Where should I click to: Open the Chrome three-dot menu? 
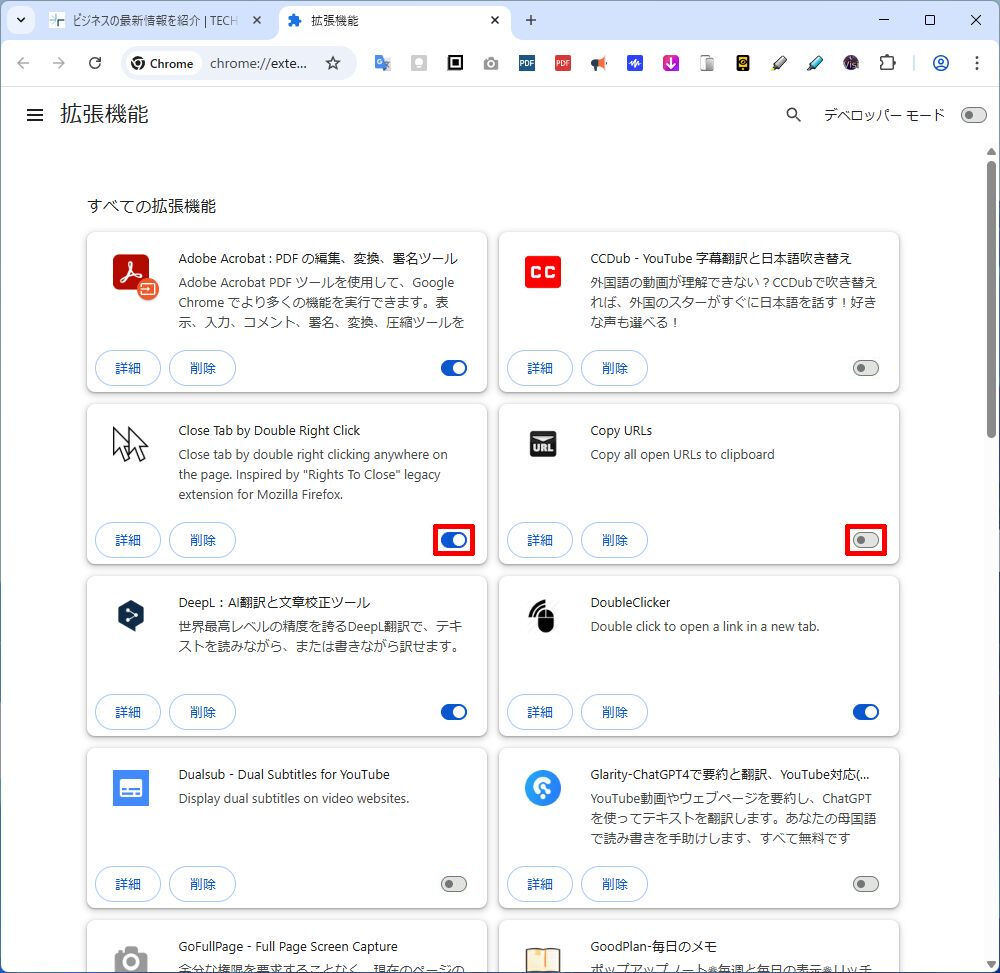coord(976,63)
